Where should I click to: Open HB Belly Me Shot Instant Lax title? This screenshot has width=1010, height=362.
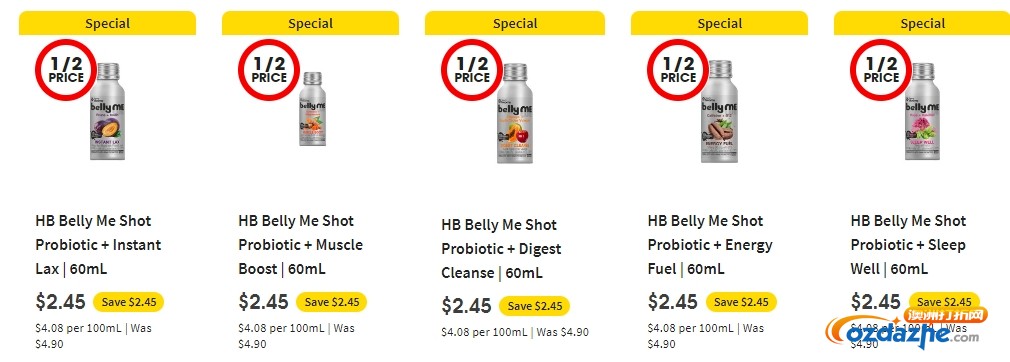click(99, 245)
